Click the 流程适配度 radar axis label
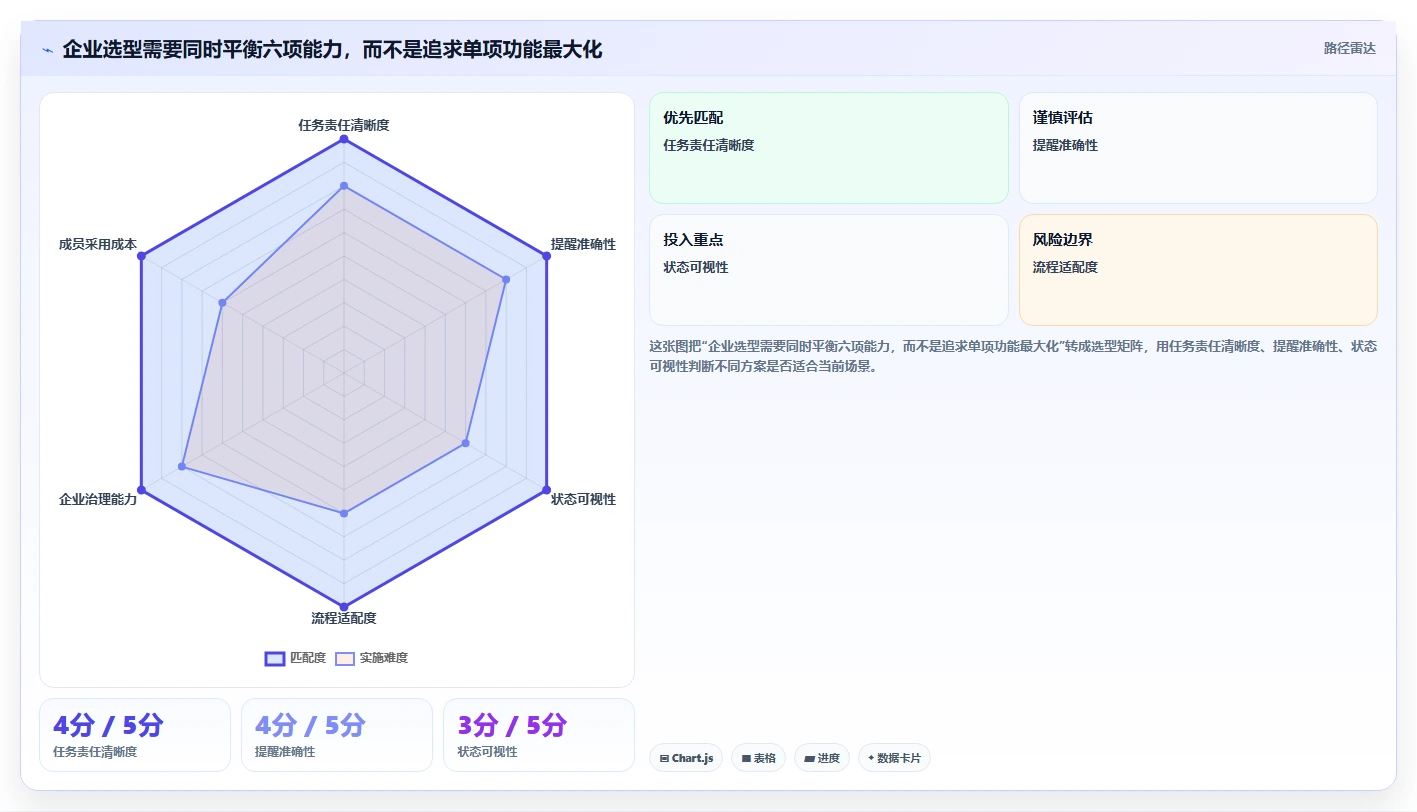The height and width of the screenshot is (812, 1417). coord(344,618)
